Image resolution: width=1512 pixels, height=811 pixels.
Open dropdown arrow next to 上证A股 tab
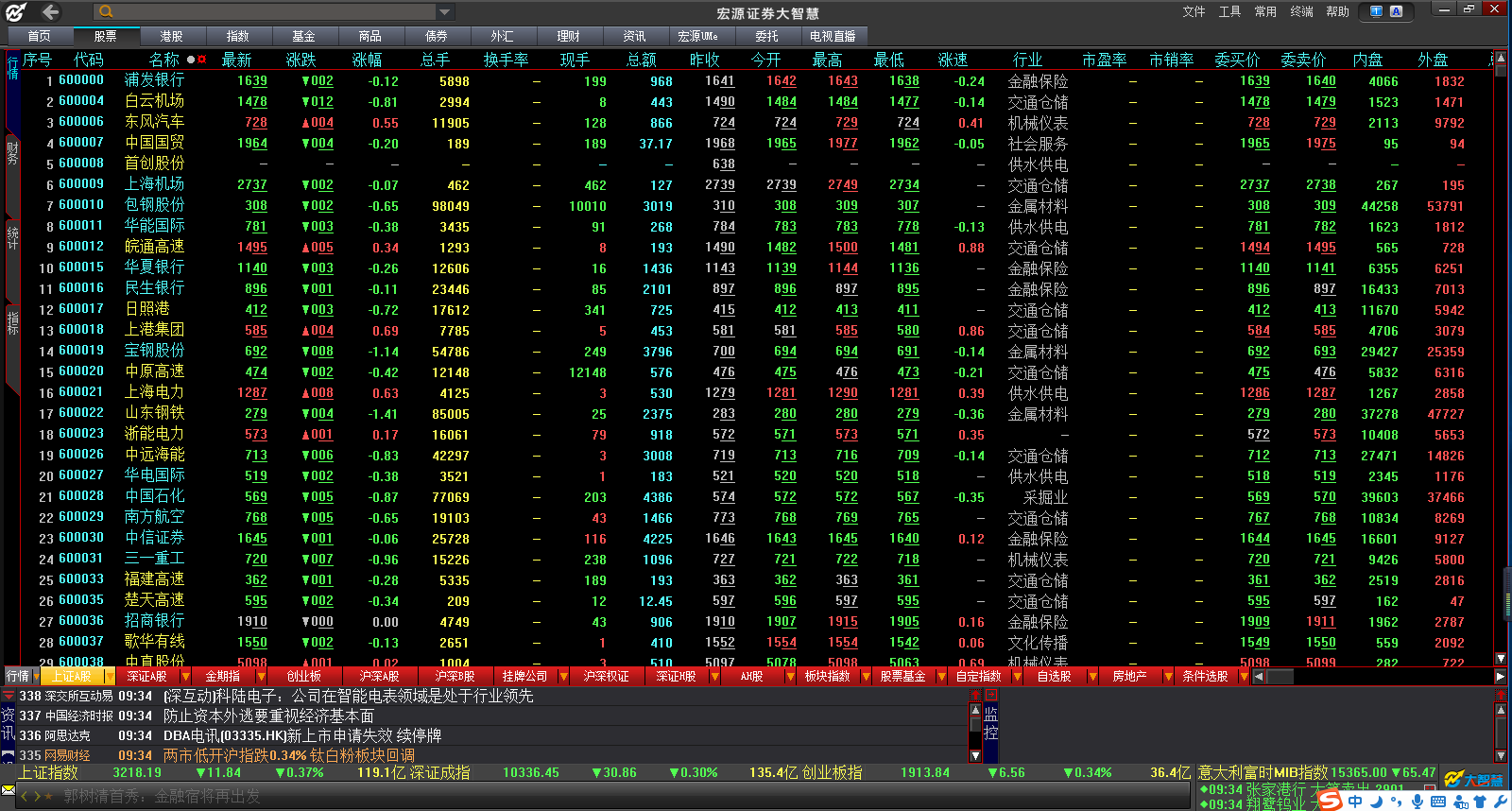(x=110, y=677)
